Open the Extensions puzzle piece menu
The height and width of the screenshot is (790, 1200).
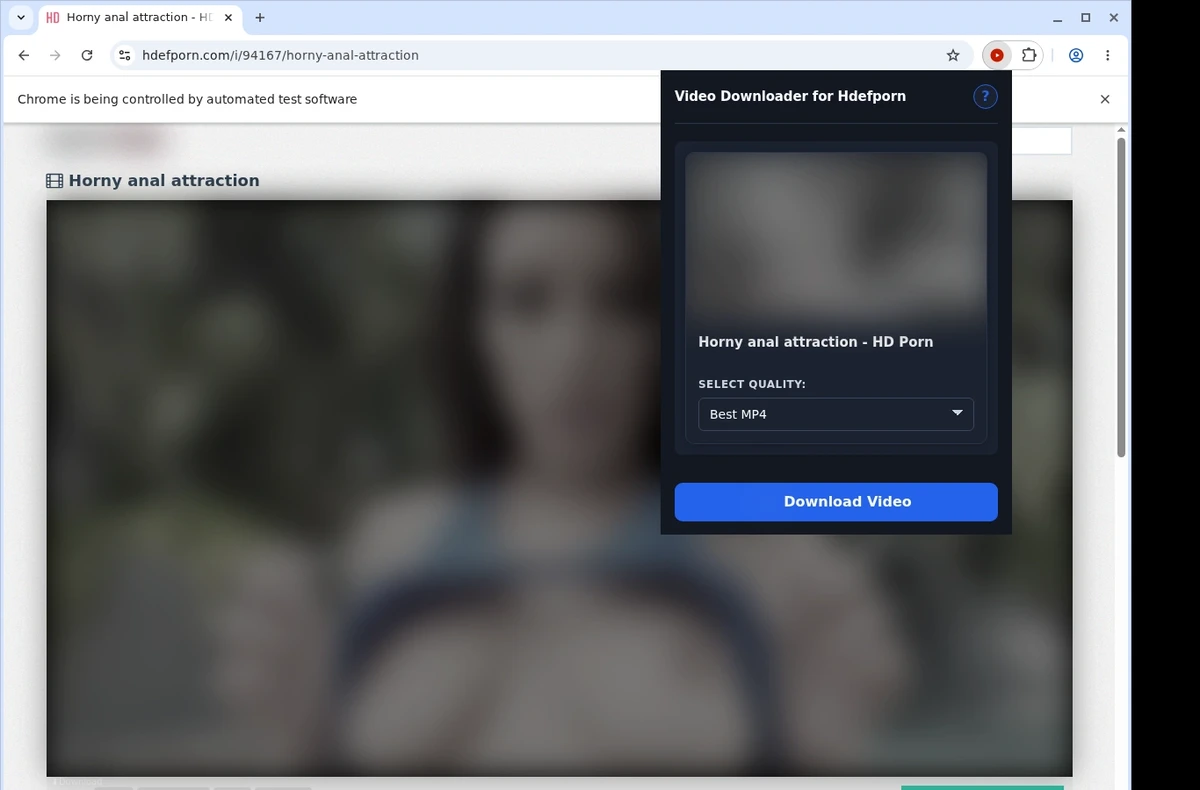click(x=1028, y=56)
